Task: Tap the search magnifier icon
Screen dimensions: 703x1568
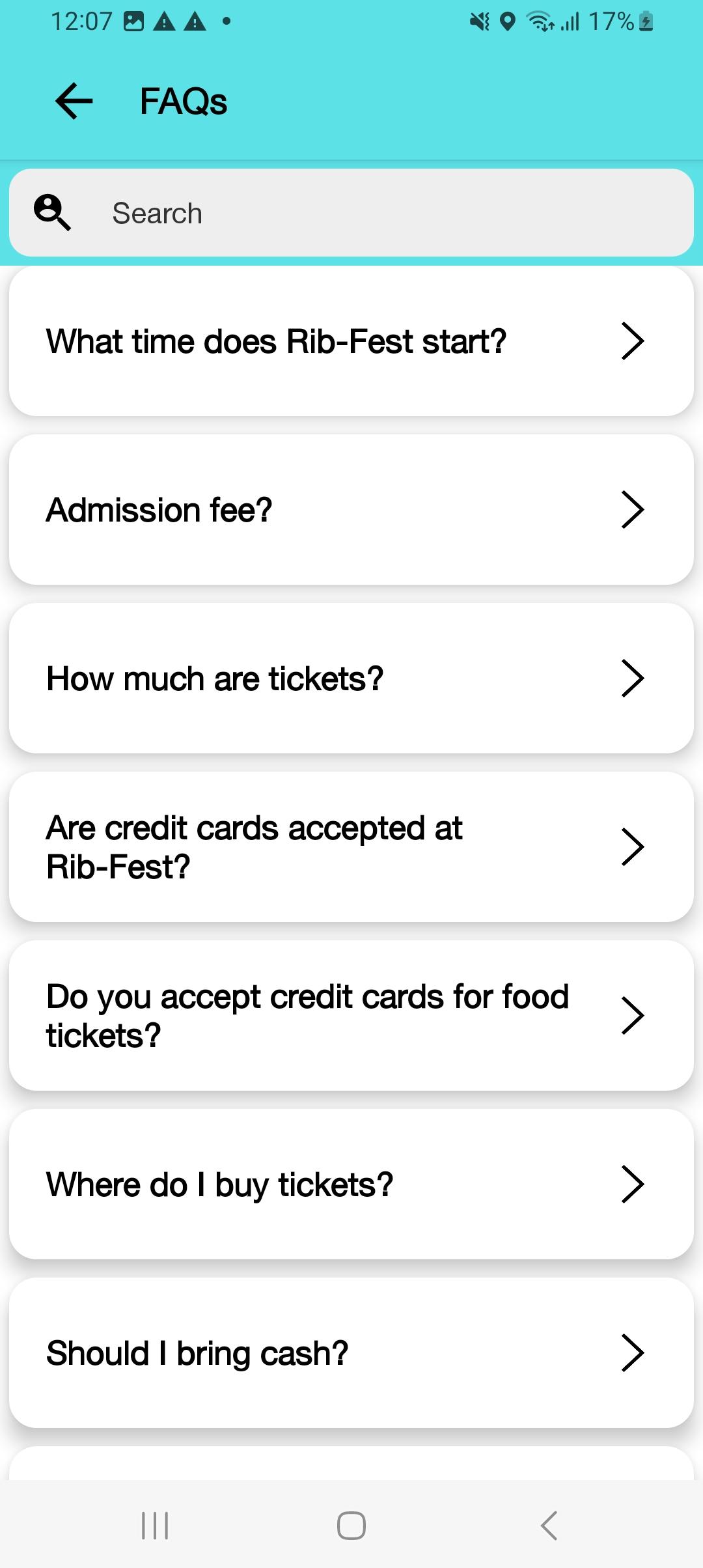Action: pos(52,213)
